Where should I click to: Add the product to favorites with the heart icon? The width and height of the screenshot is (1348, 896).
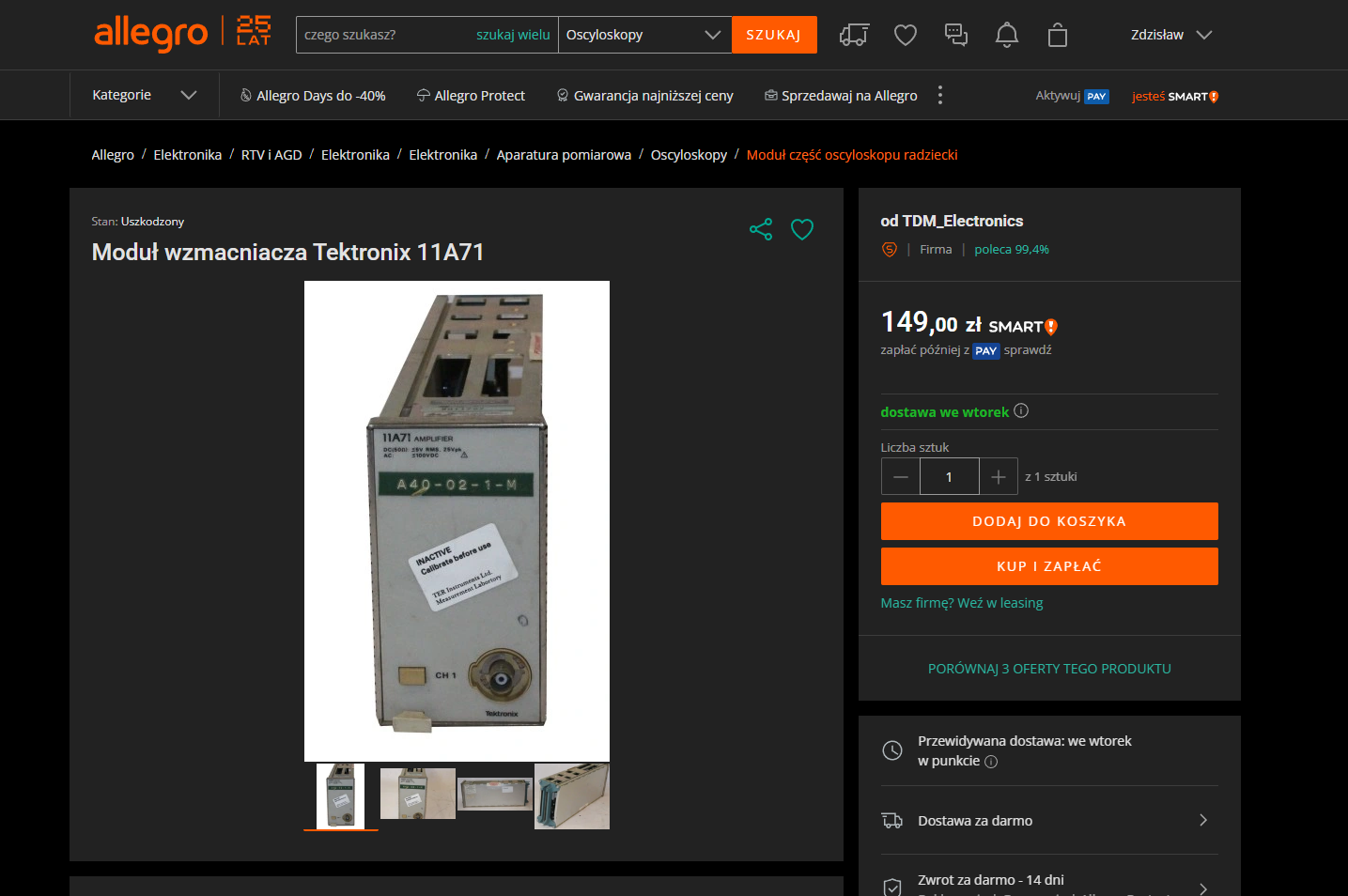point(802,229)
